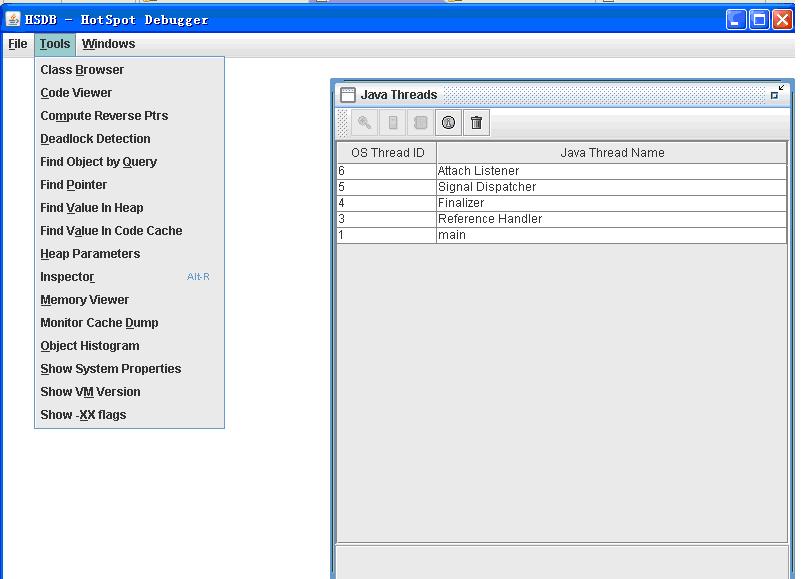The height and width of the screenshot is (579, 812).
Task: Open the Windows menu
Action: point(108,44)
